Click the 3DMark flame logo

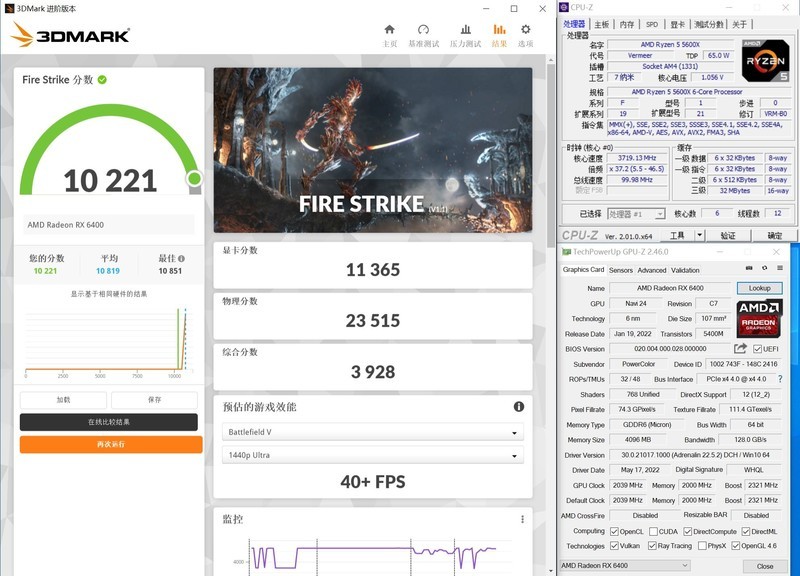tap(22, 38)
